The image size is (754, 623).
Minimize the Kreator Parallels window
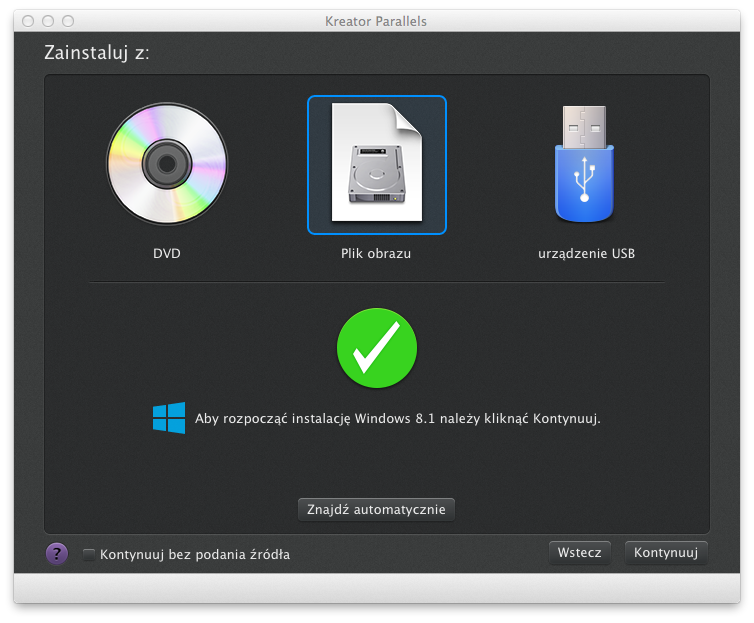coord(48,21)
